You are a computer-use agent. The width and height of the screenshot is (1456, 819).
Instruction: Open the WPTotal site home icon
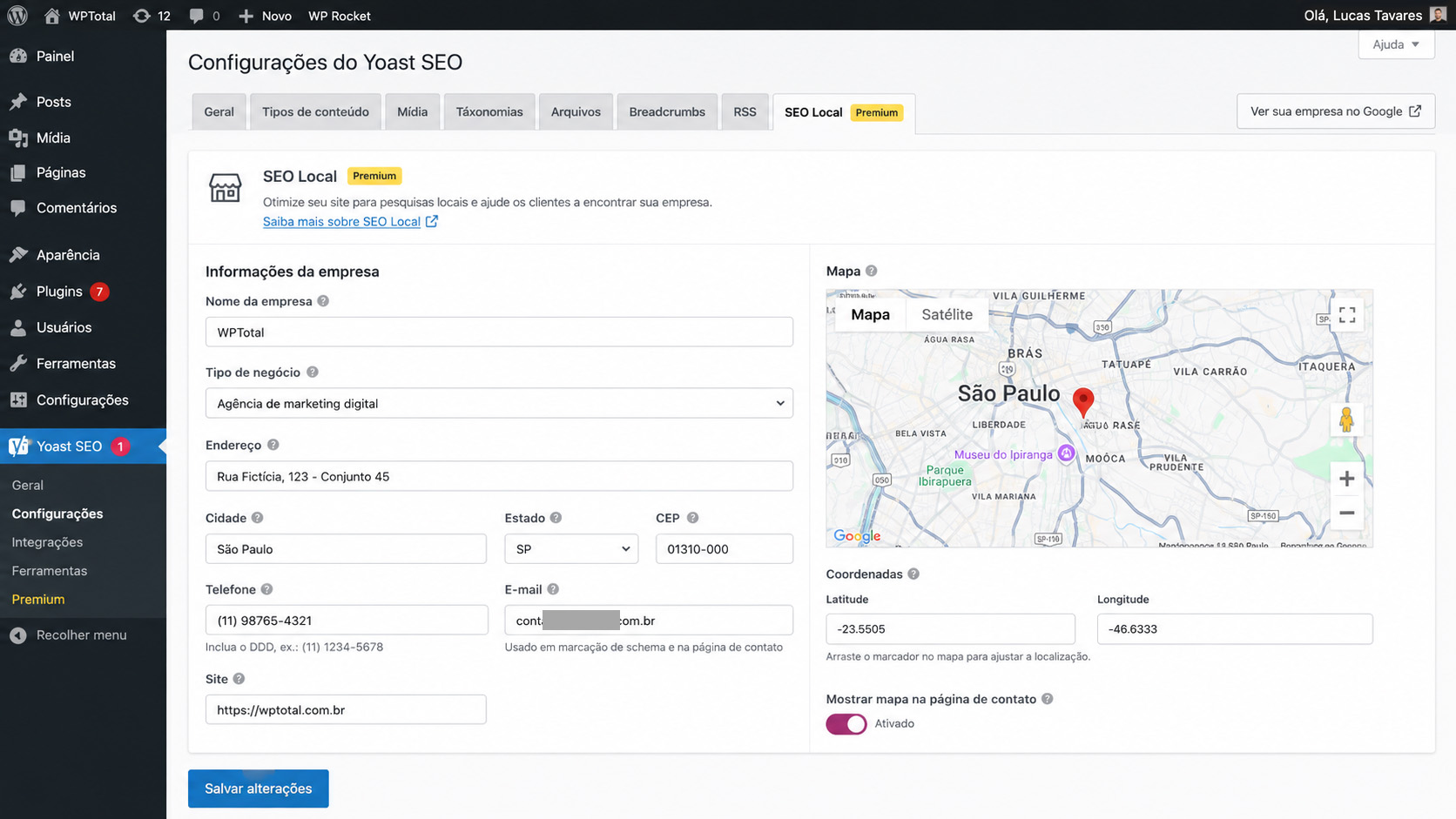coord(52,16)
